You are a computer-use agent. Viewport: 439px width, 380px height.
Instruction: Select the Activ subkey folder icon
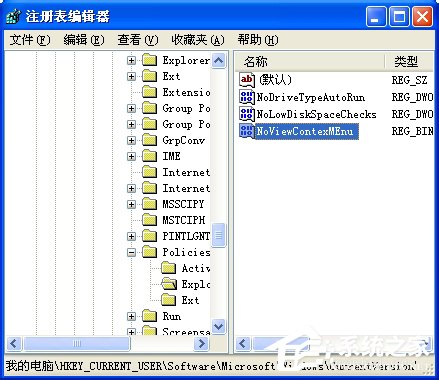click(x=168, y=268)
